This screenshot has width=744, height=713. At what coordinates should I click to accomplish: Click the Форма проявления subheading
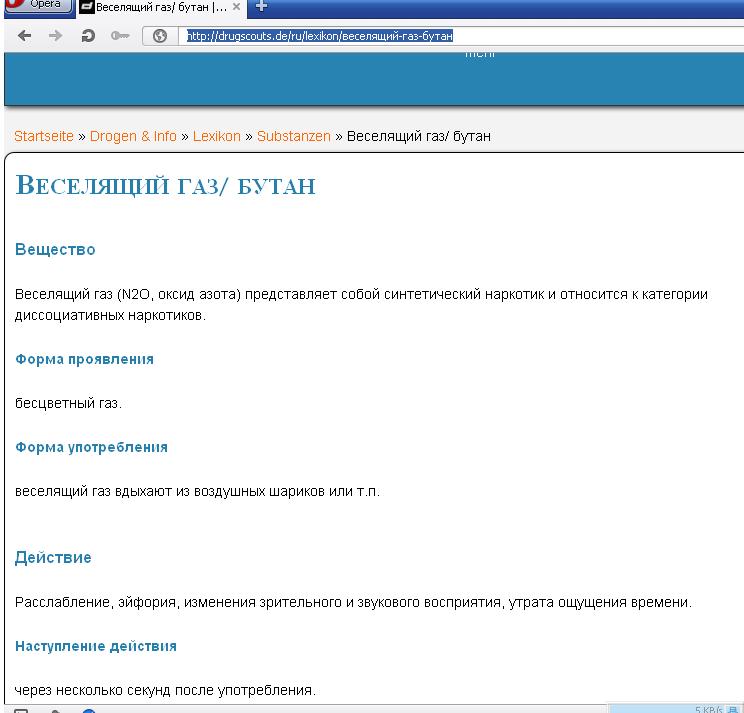pos(84,359)
